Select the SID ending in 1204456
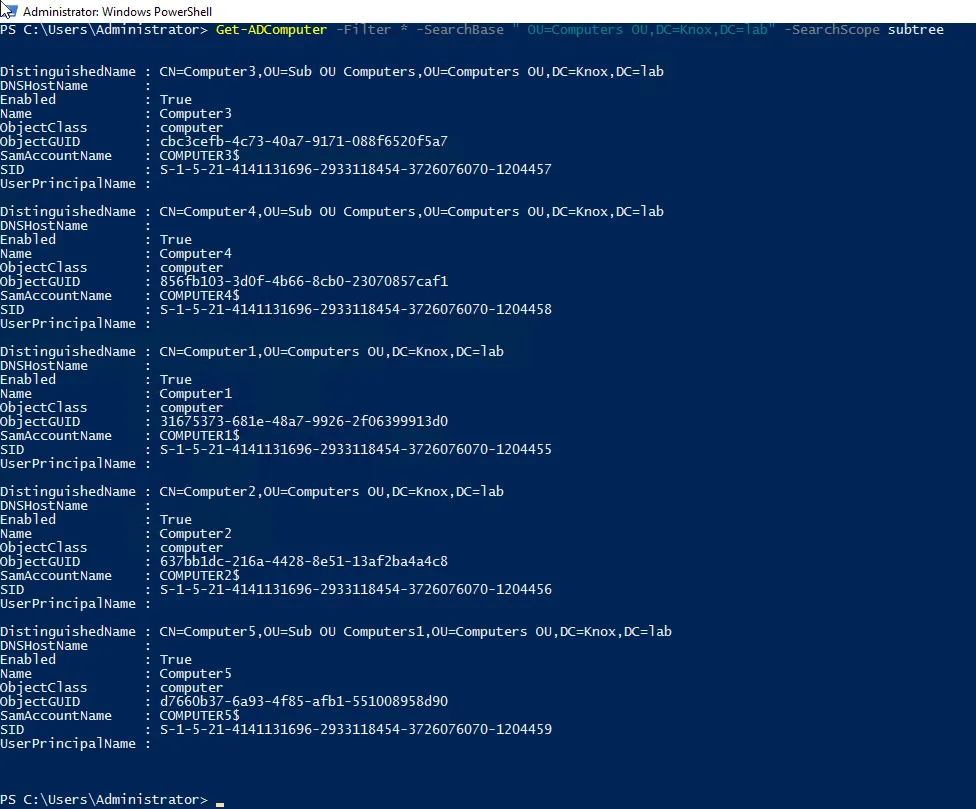Image resolution: width=976 pixels, height=809 pixels. (x=355, y=589)
